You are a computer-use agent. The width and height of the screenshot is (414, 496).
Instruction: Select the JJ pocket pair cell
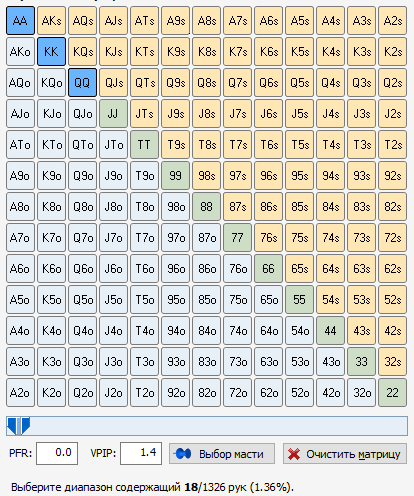113,114
